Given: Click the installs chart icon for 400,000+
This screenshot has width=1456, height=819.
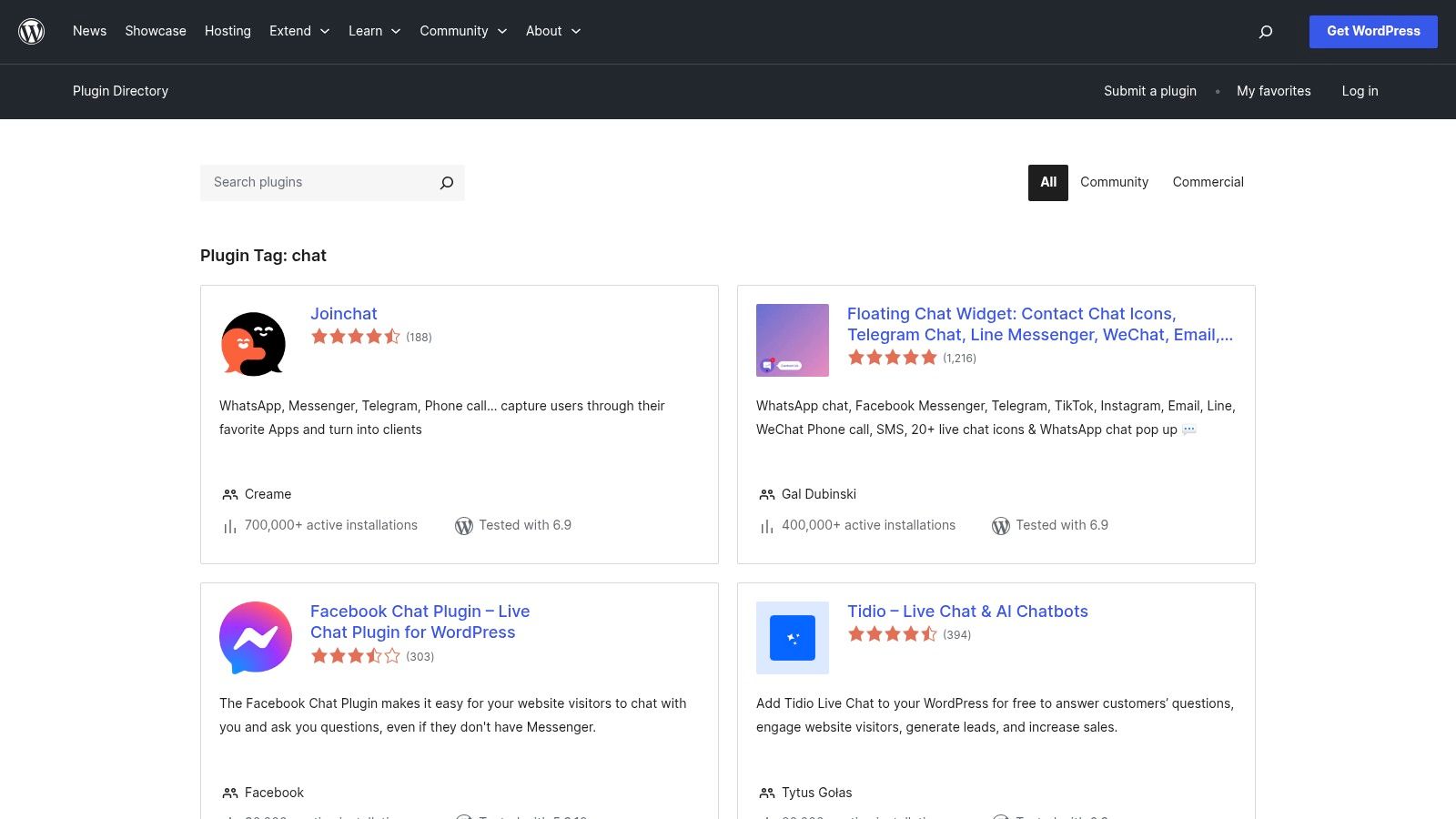Looking at the screenshot, I should point(767,526).
